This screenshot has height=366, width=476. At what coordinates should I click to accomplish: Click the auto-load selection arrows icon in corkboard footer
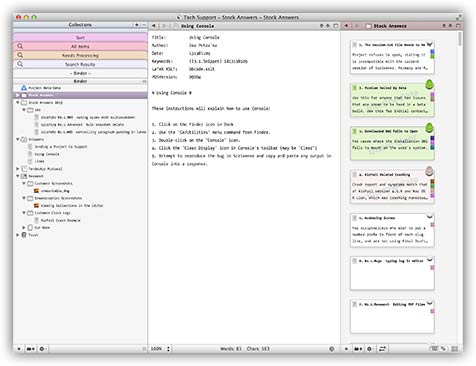pyautogui.click(x=382, y=349)
